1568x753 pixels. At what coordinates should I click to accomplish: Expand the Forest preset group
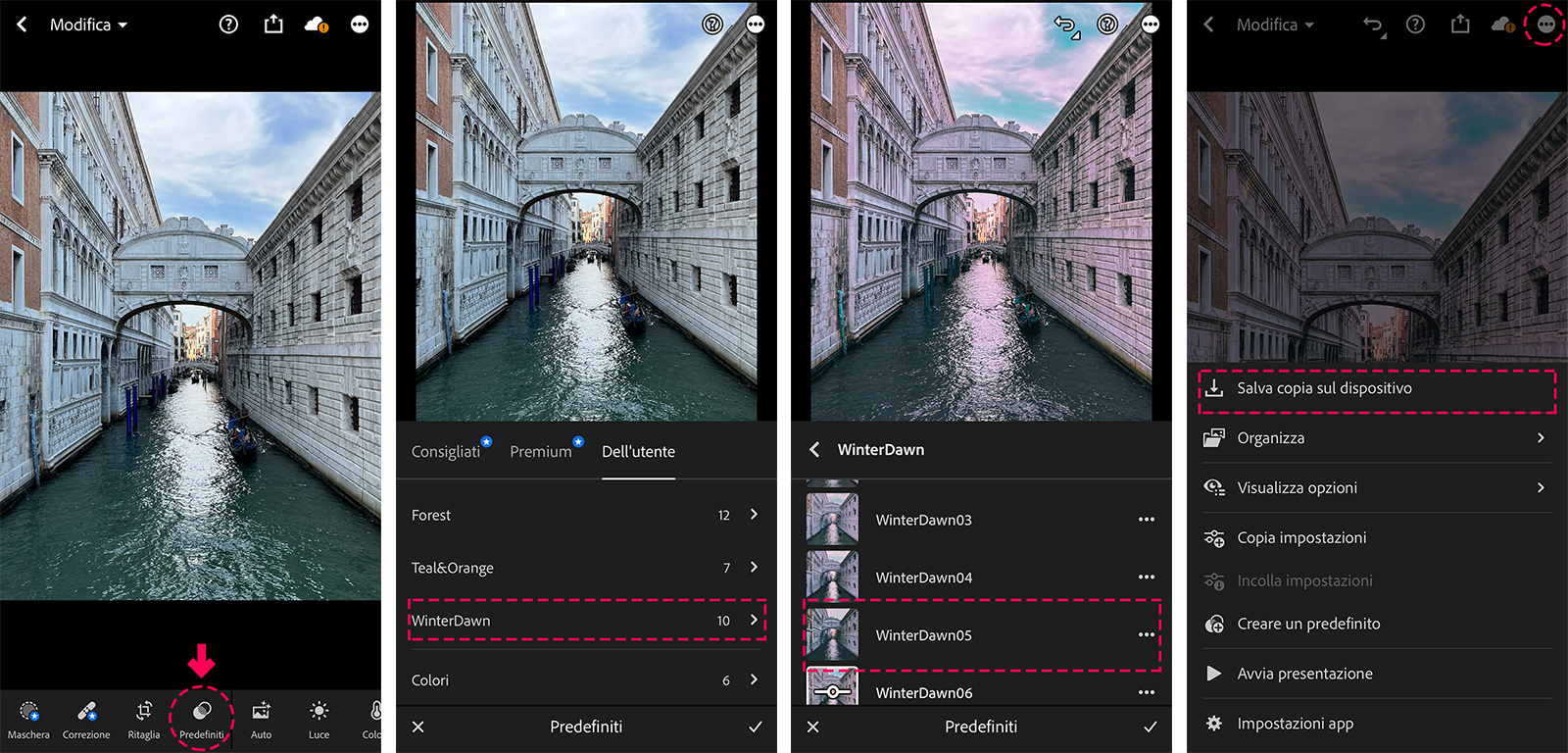585,515
